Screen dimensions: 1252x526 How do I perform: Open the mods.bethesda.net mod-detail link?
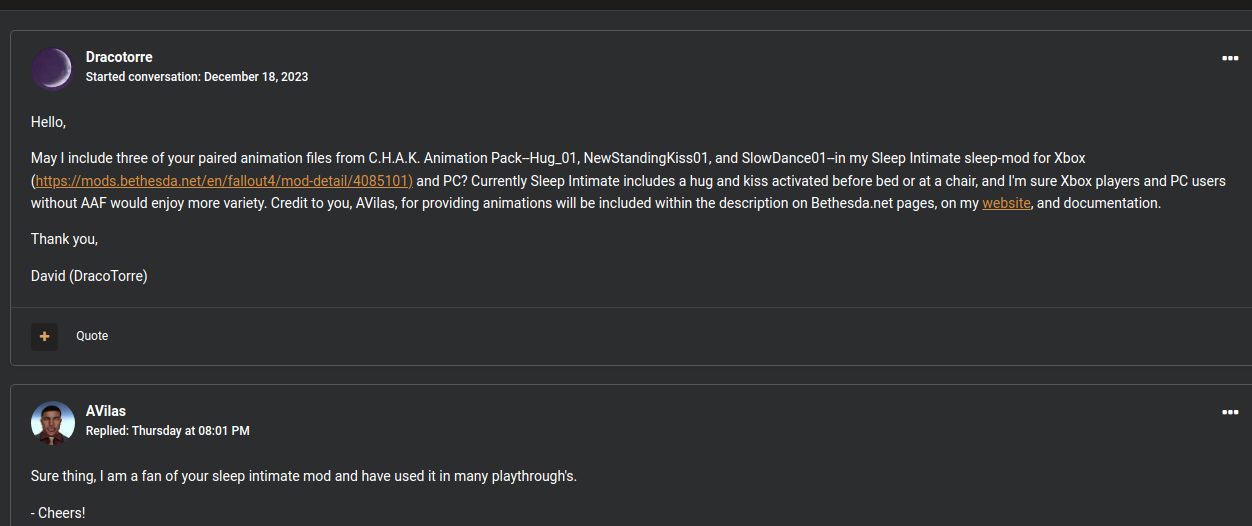coord(224,181)
